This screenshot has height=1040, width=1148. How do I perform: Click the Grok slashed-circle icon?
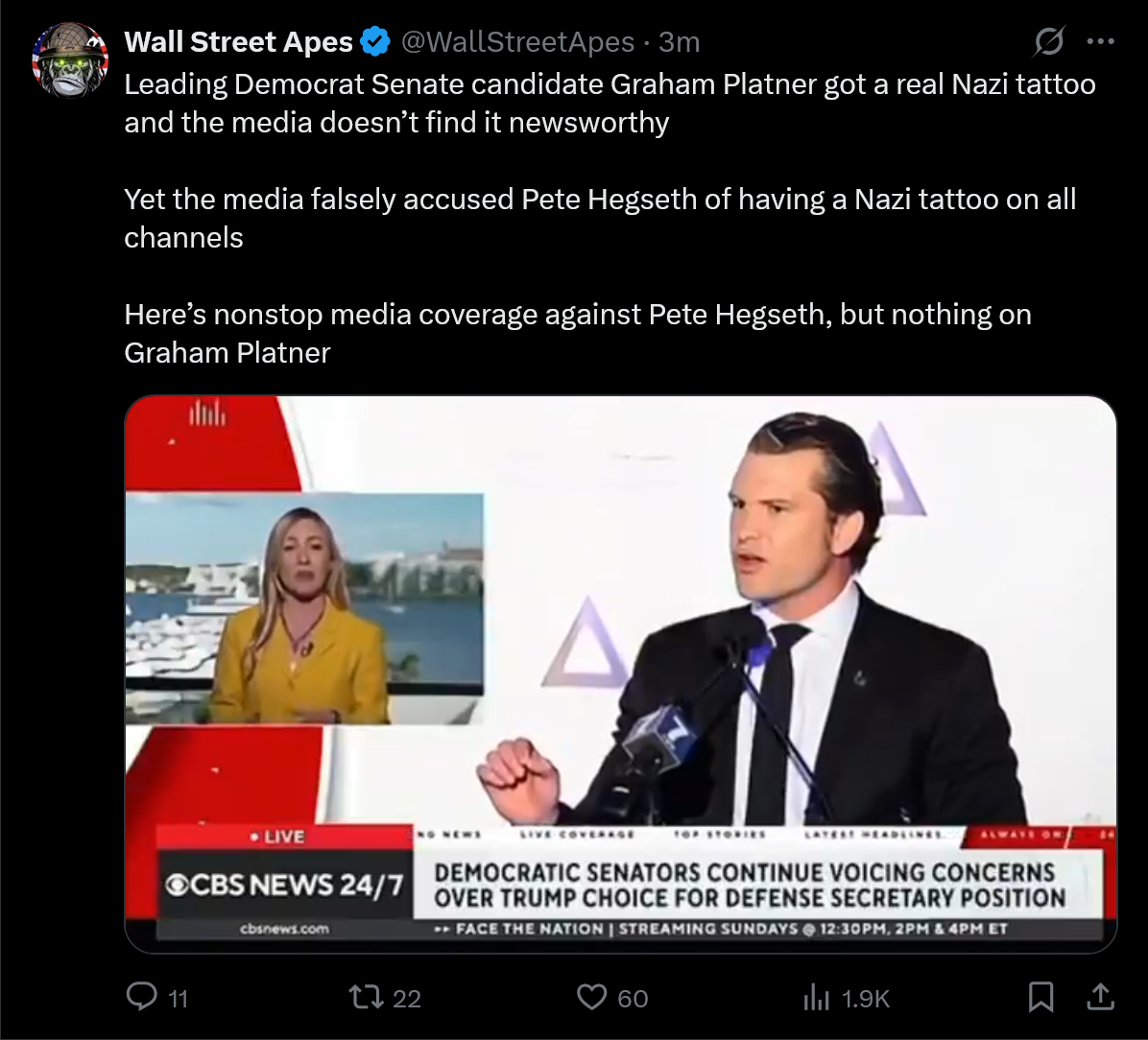tap(1048, 41)
